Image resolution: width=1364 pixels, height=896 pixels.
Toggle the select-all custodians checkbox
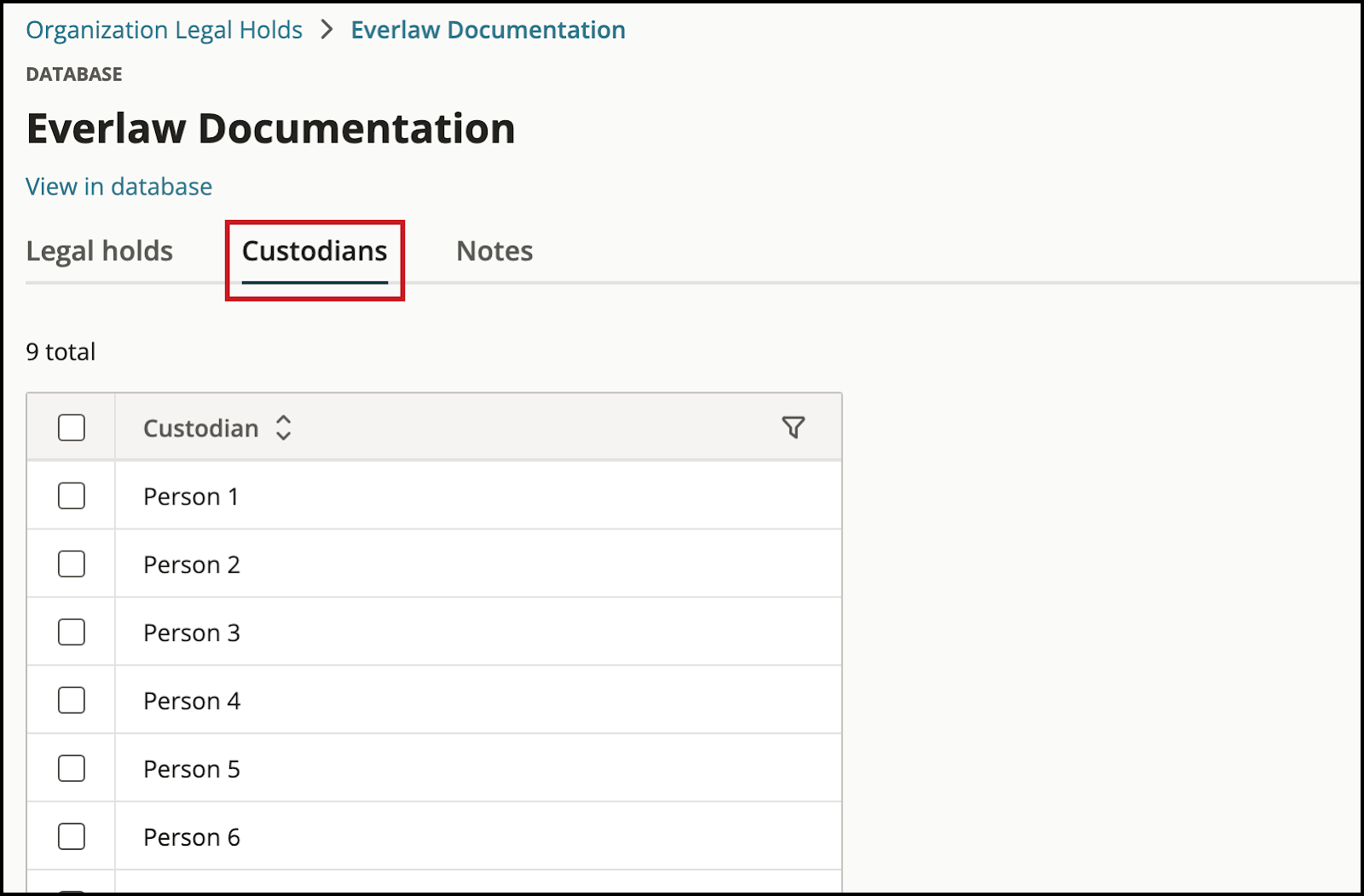[x=72, y=427]
